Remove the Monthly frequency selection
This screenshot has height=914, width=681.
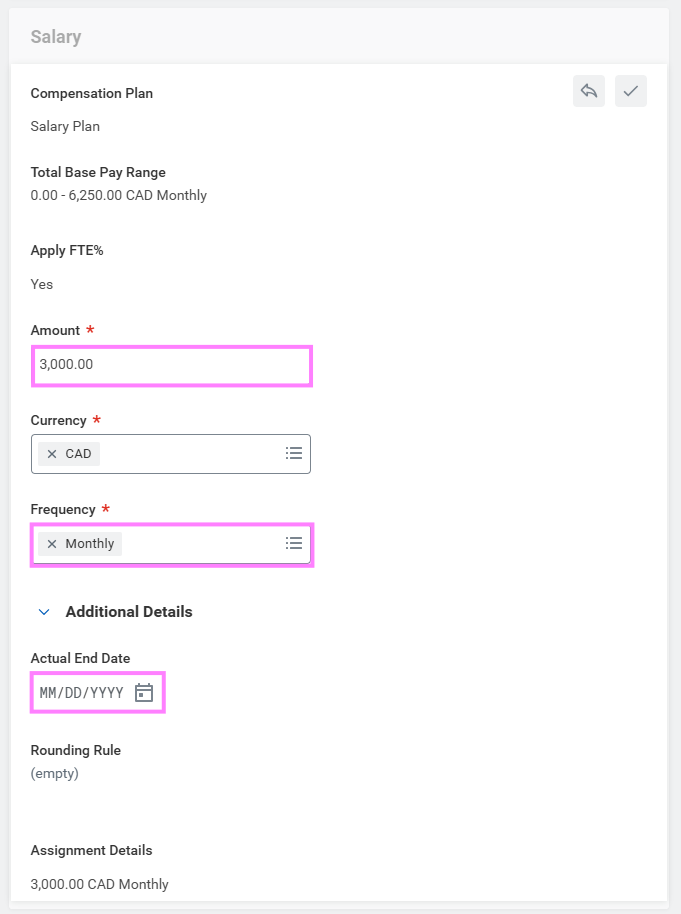pyautogui.click(x=52, y=544)
